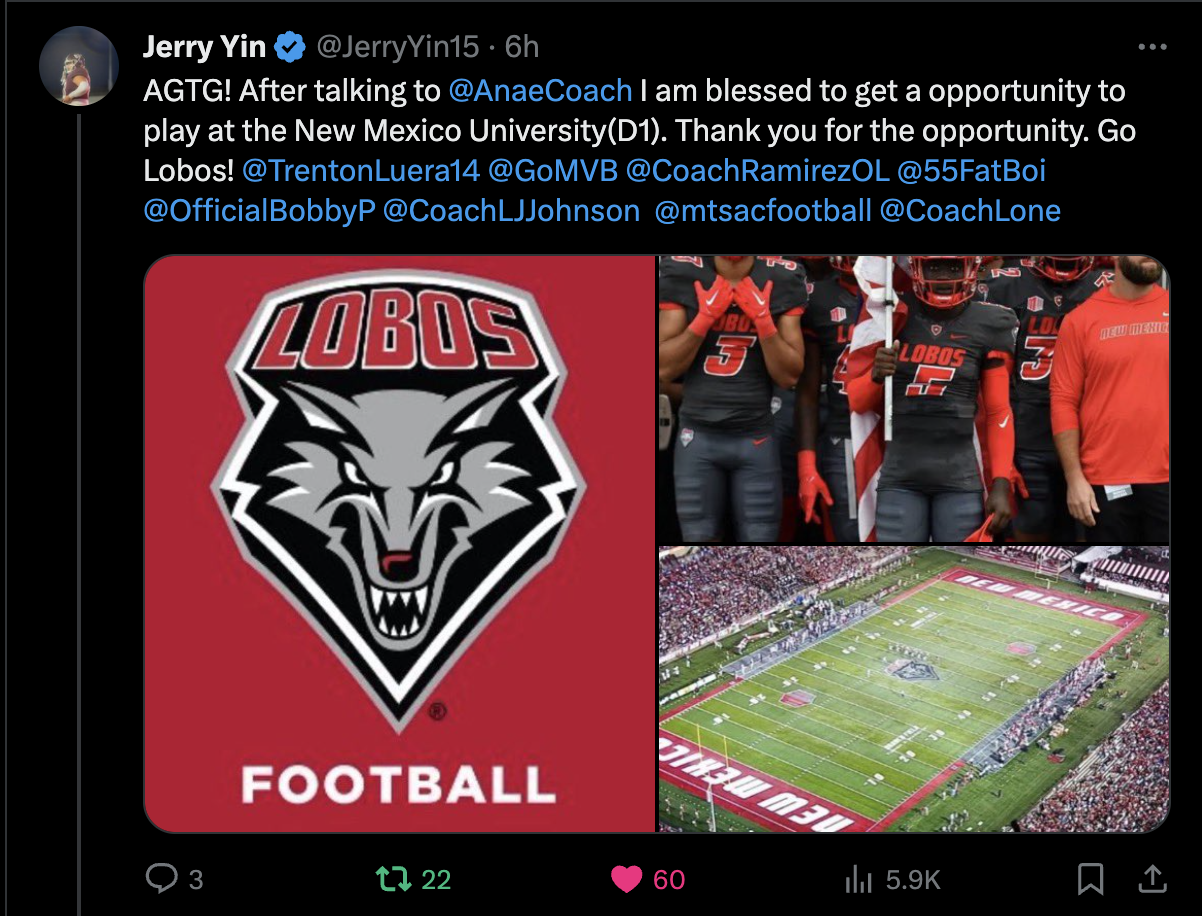Enlarge the Lobos Football logo image
The width and height of the screenshot is (1202, 916).
point(399,543)
